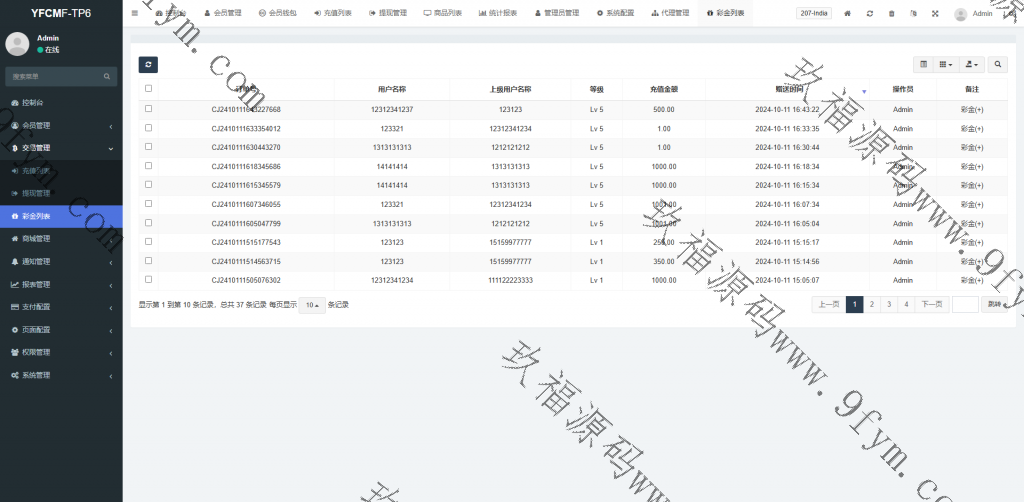
Task: Click the trash clear-cache icon in header
Action: (x=891, y=14)
